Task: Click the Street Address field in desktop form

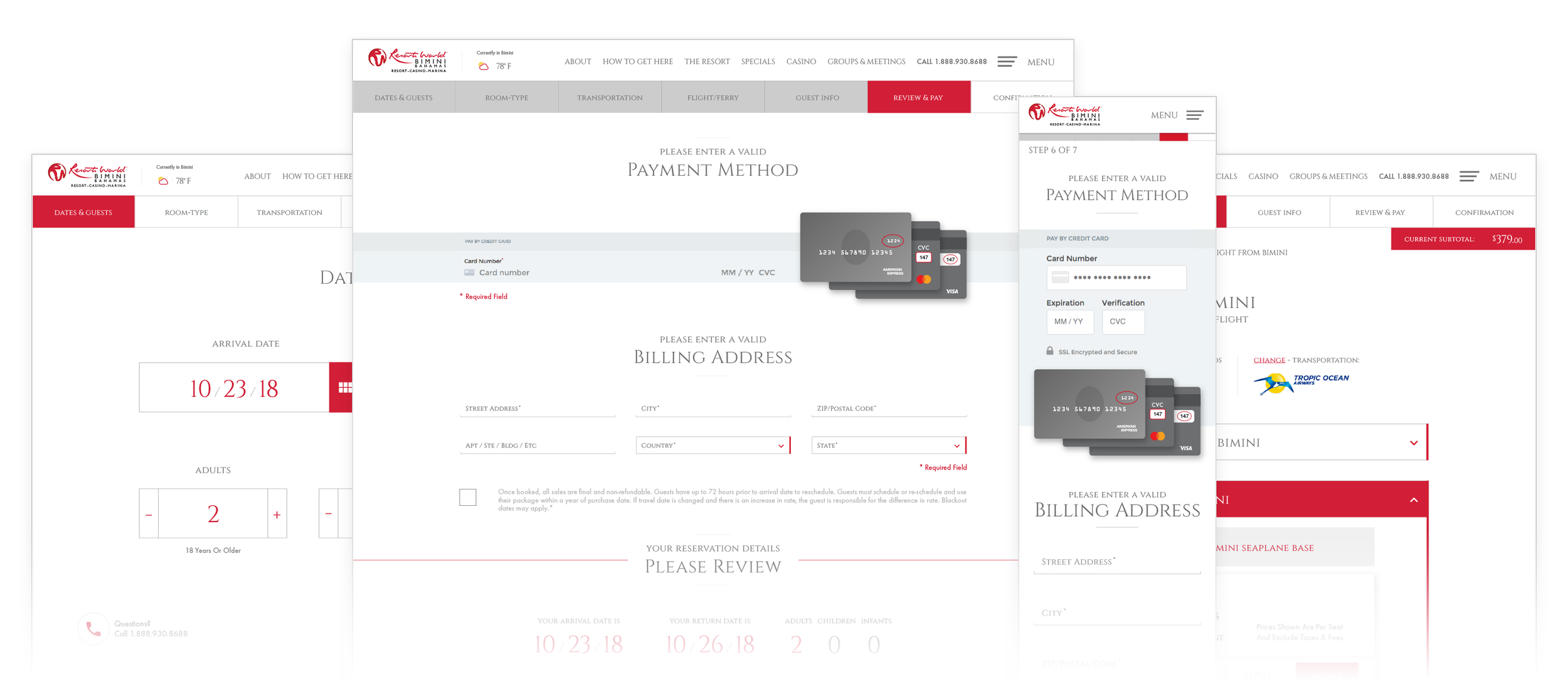Action: (537, 409)
